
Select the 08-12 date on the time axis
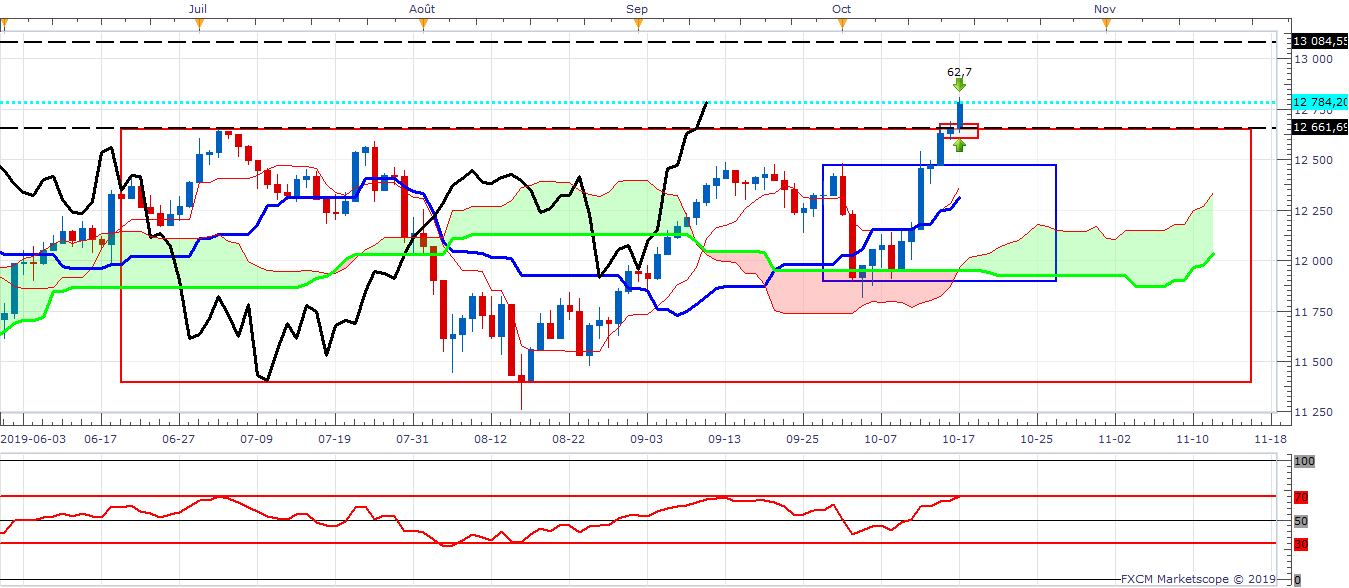[x=490, y=438]
